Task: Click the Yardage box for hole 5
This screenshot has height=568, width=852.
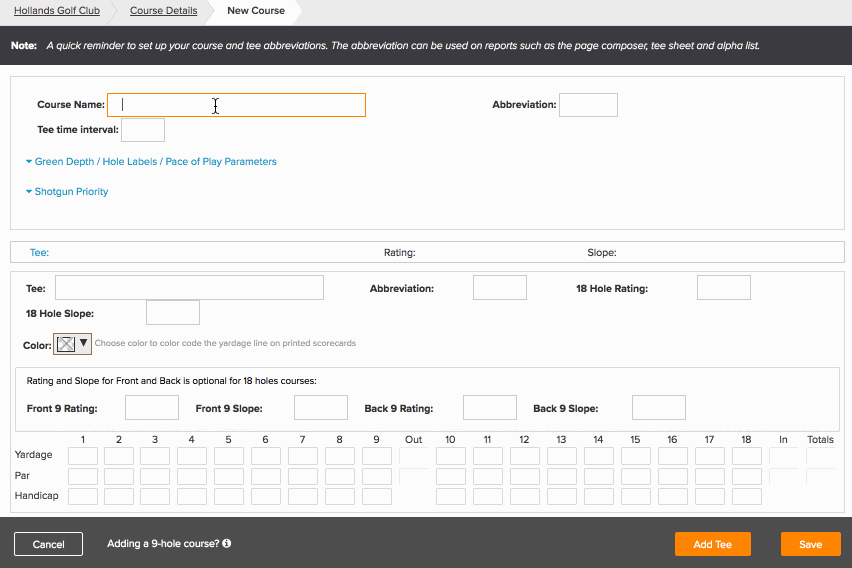Action: click(229, 455)
